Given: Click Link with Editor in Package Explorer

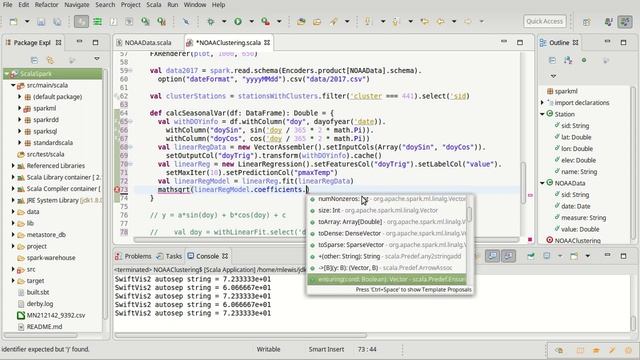Looking at the screenshot, I should click(x=50, y=60).
